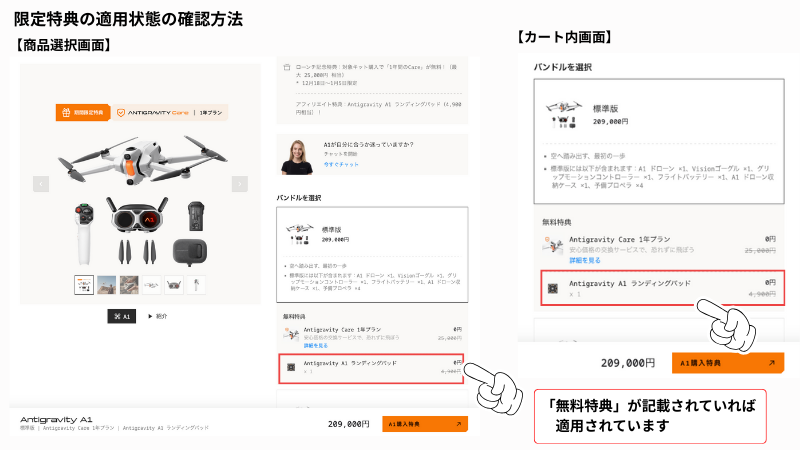Open the 紹介 video tab
Image resolution: width=800 pixels, height=450 pixels.
coord(158,316)
